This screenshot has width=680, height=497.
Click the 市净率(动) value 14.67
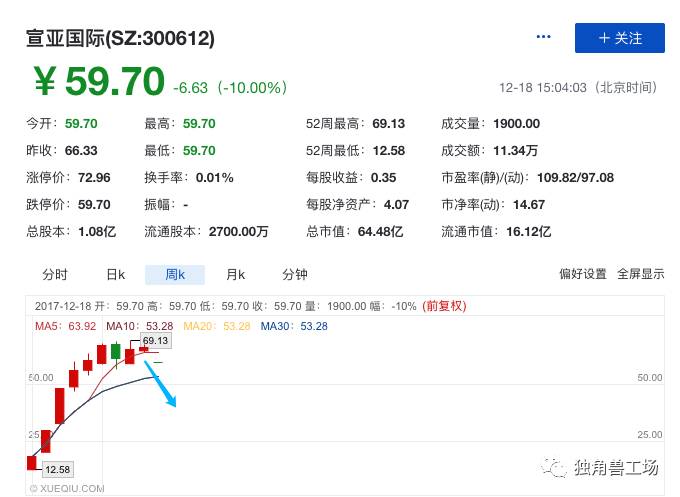[529, 204]
